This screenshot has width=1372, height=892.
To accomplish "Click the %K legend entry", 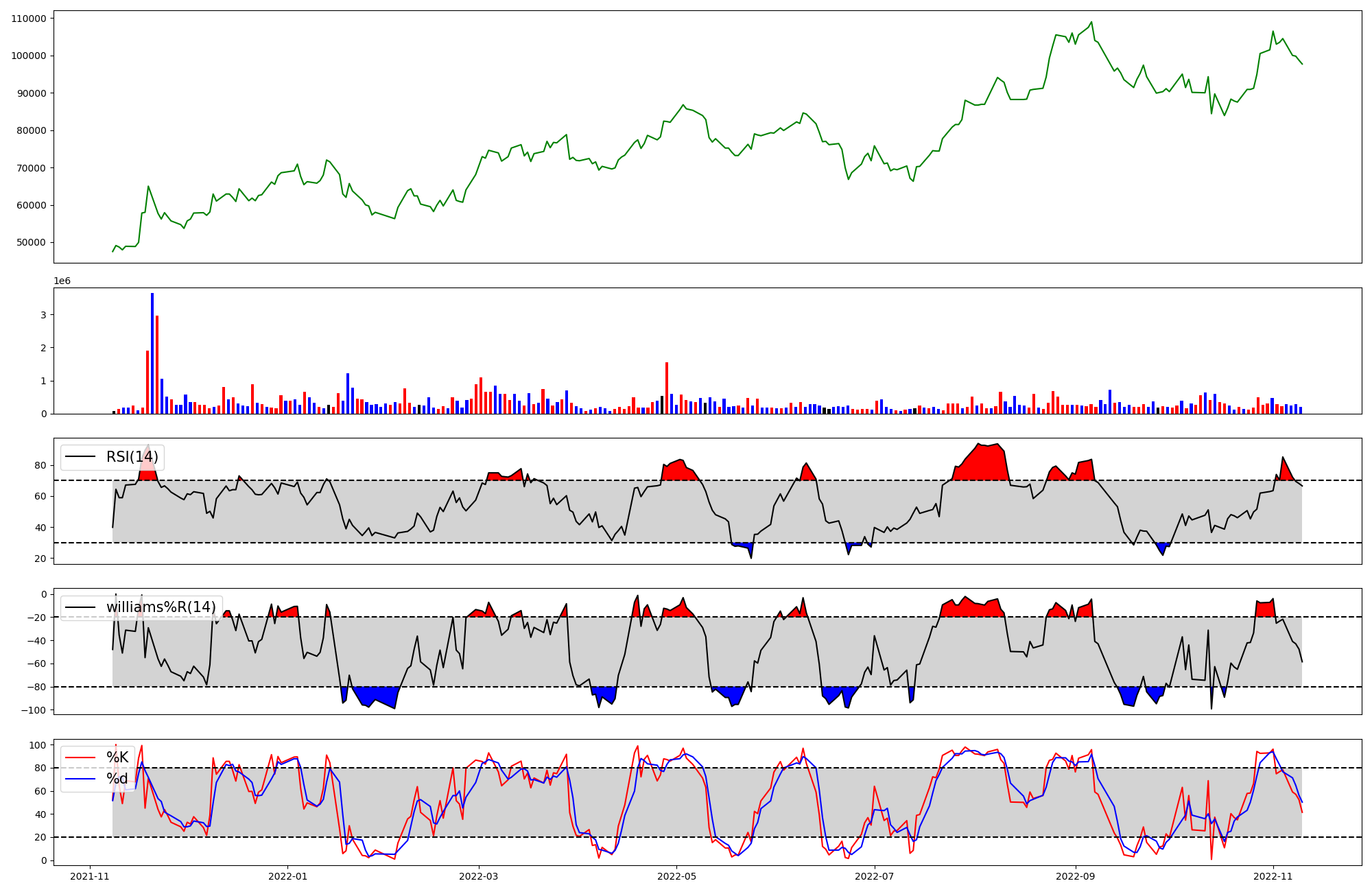I will (x=117, y=758).
